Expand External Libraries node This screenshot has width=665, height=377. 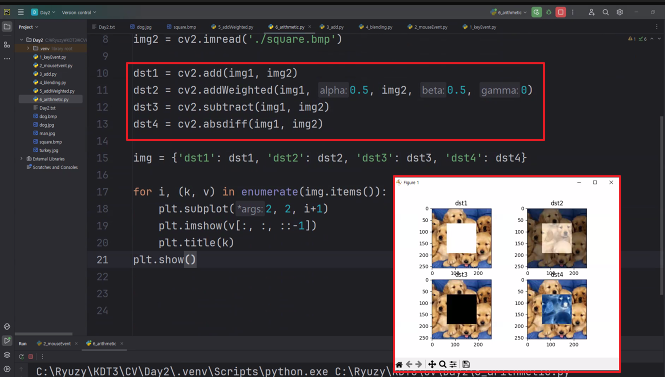21,159
